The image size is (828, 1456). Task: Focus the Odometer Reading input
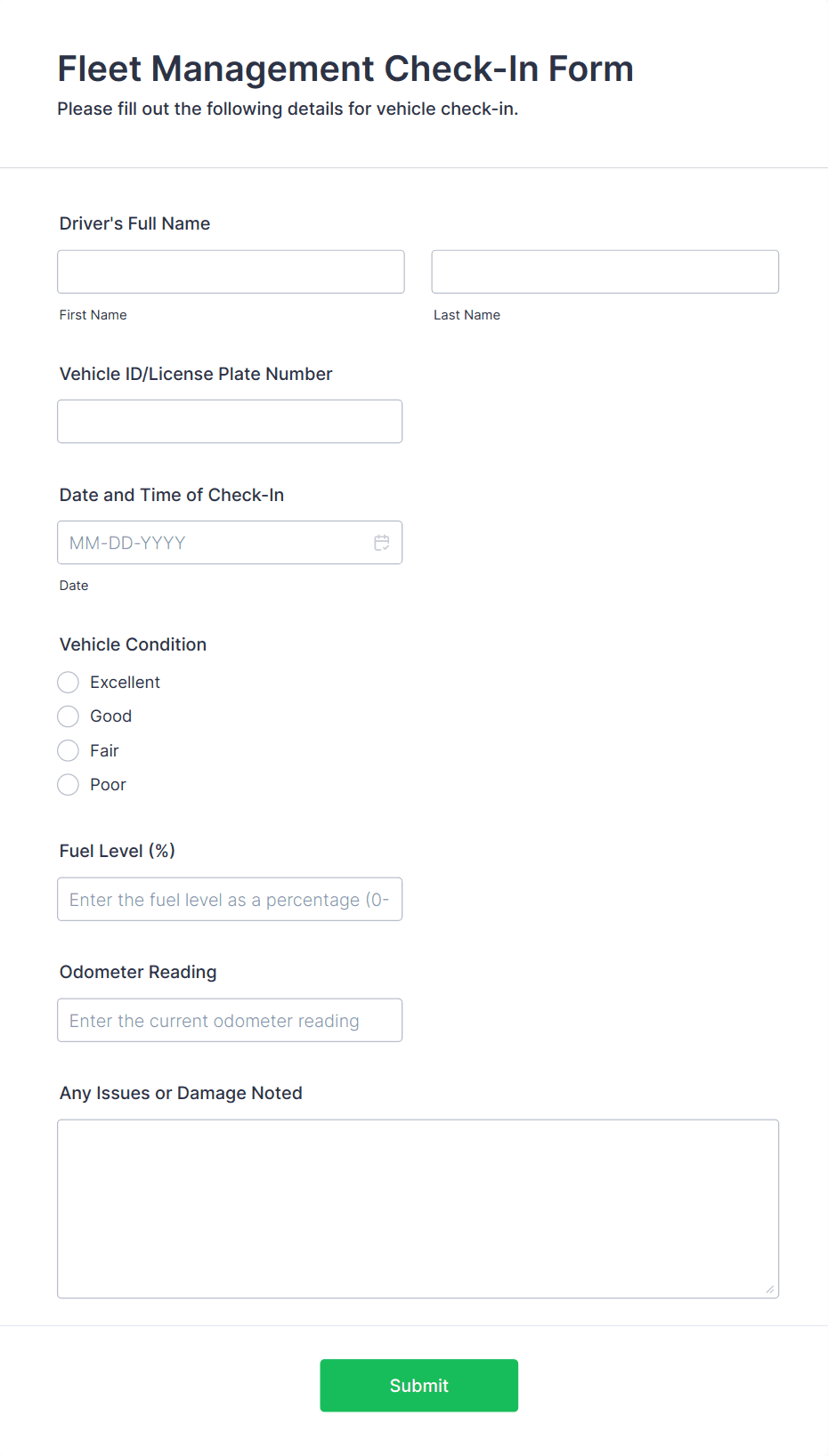coord(230,1020)
